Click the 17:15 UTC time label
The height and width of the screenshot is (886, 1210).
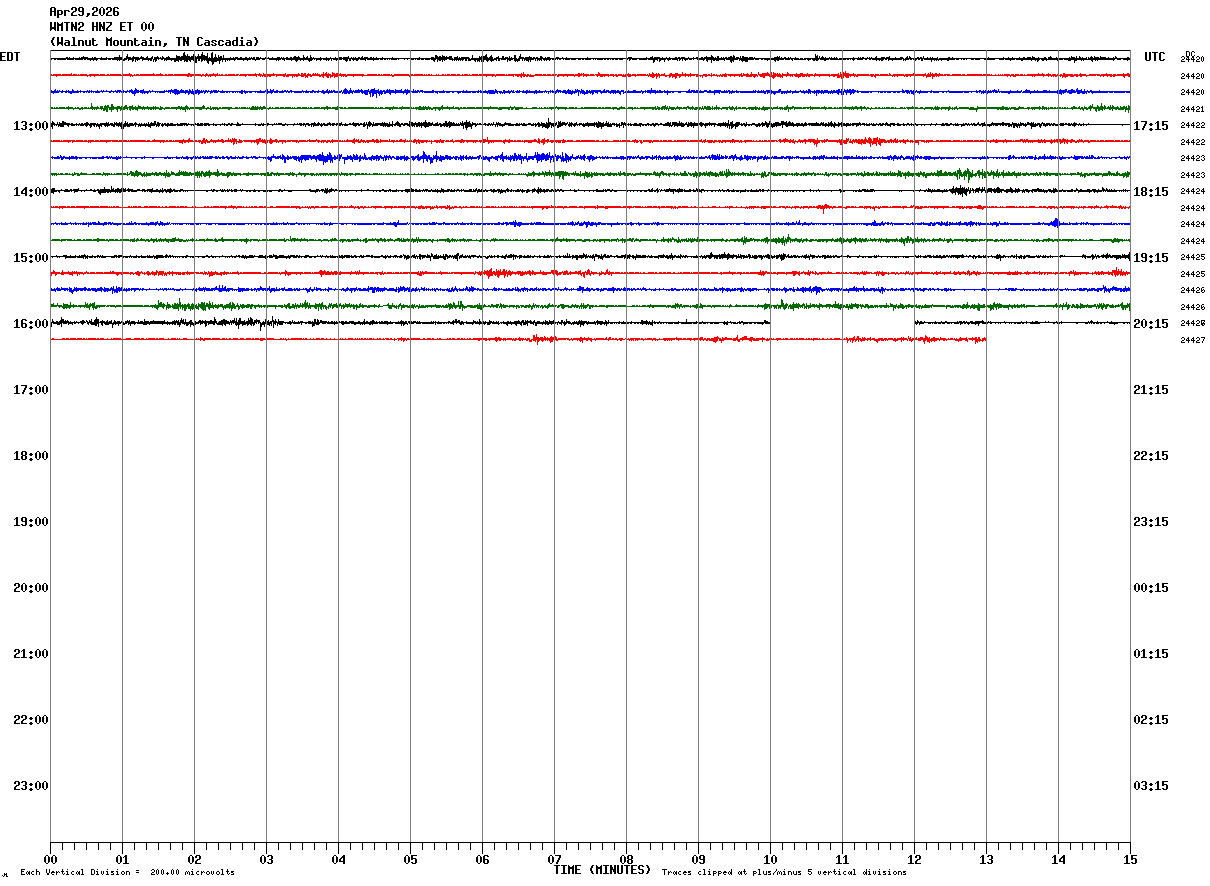pyautogui.click(x=1151, y=126)
